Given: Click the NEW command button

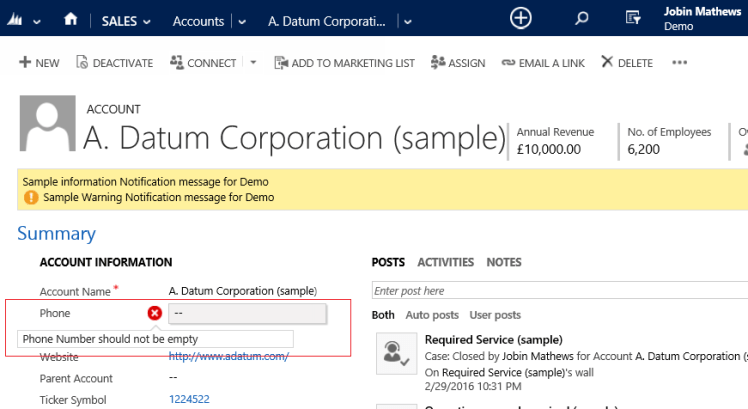Looking at the screenshot, I should (39, 62).
